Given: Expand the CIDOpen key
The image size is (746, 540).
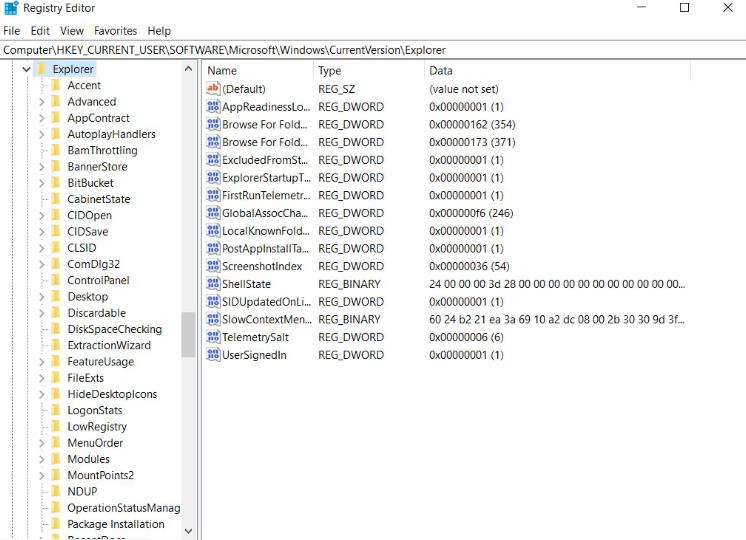Looking at the screenshot, I should [x=41, y=216].
